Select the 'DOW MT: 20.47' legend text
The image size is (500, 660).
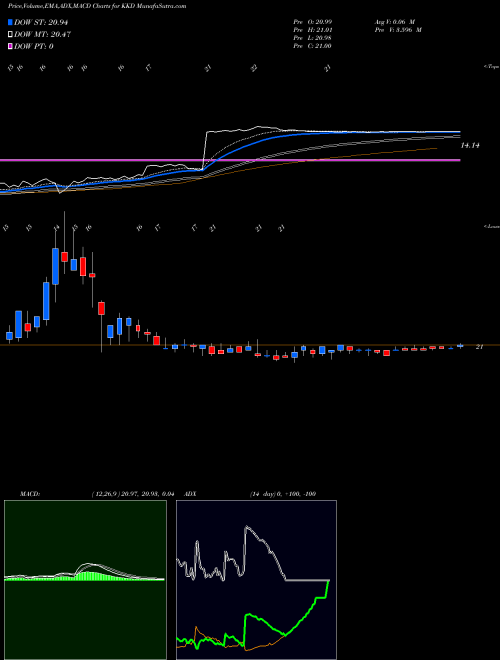(x=42, y=35)
